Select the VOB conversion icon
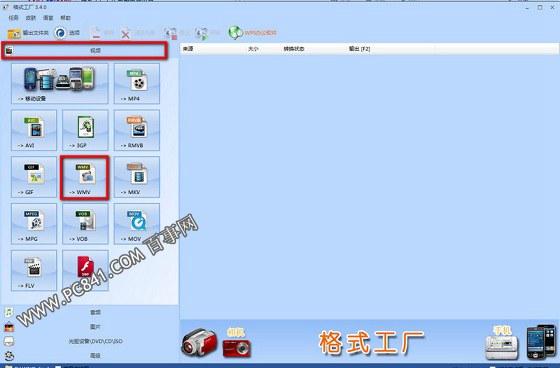The image size is (560, 368). (85, 224)
